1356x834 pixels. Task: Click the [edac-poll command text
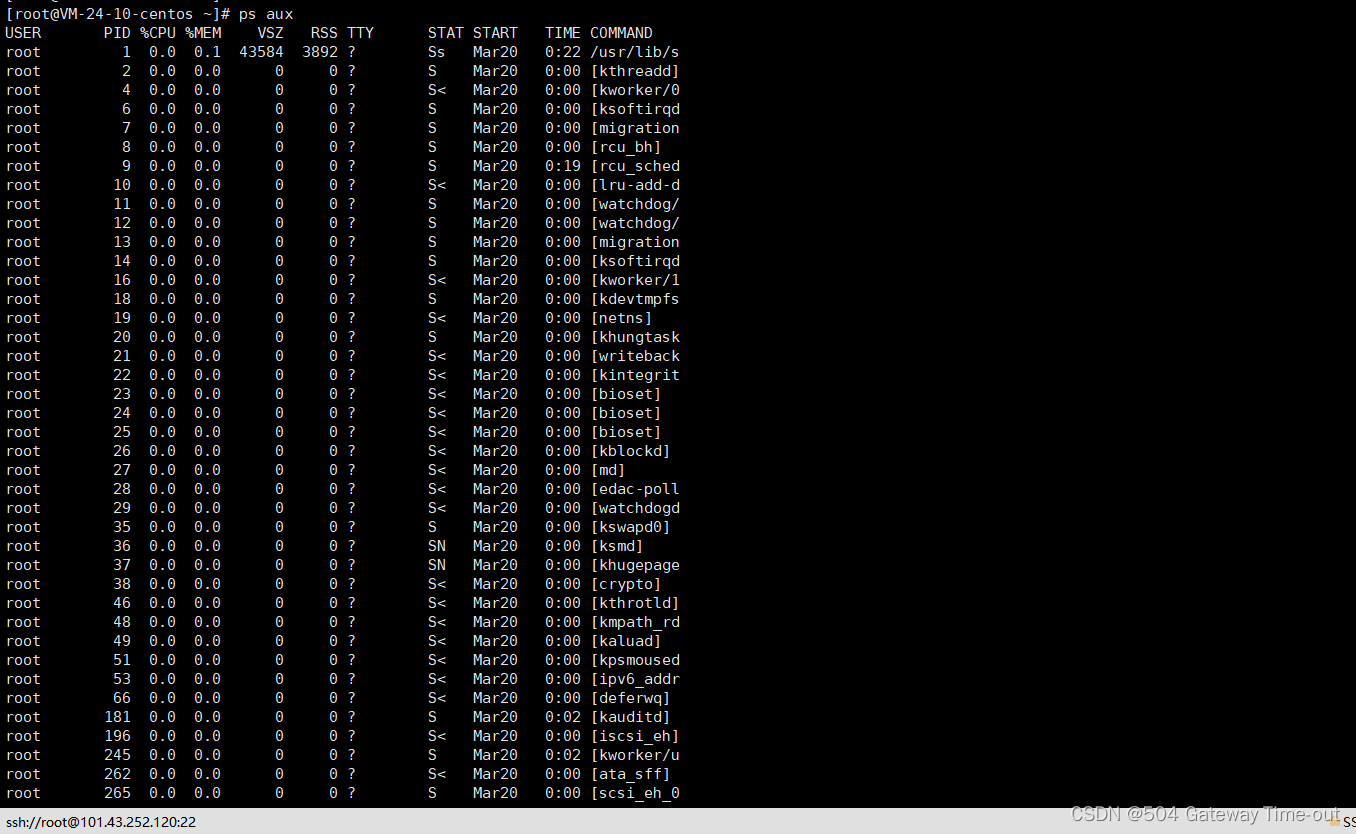635,489
